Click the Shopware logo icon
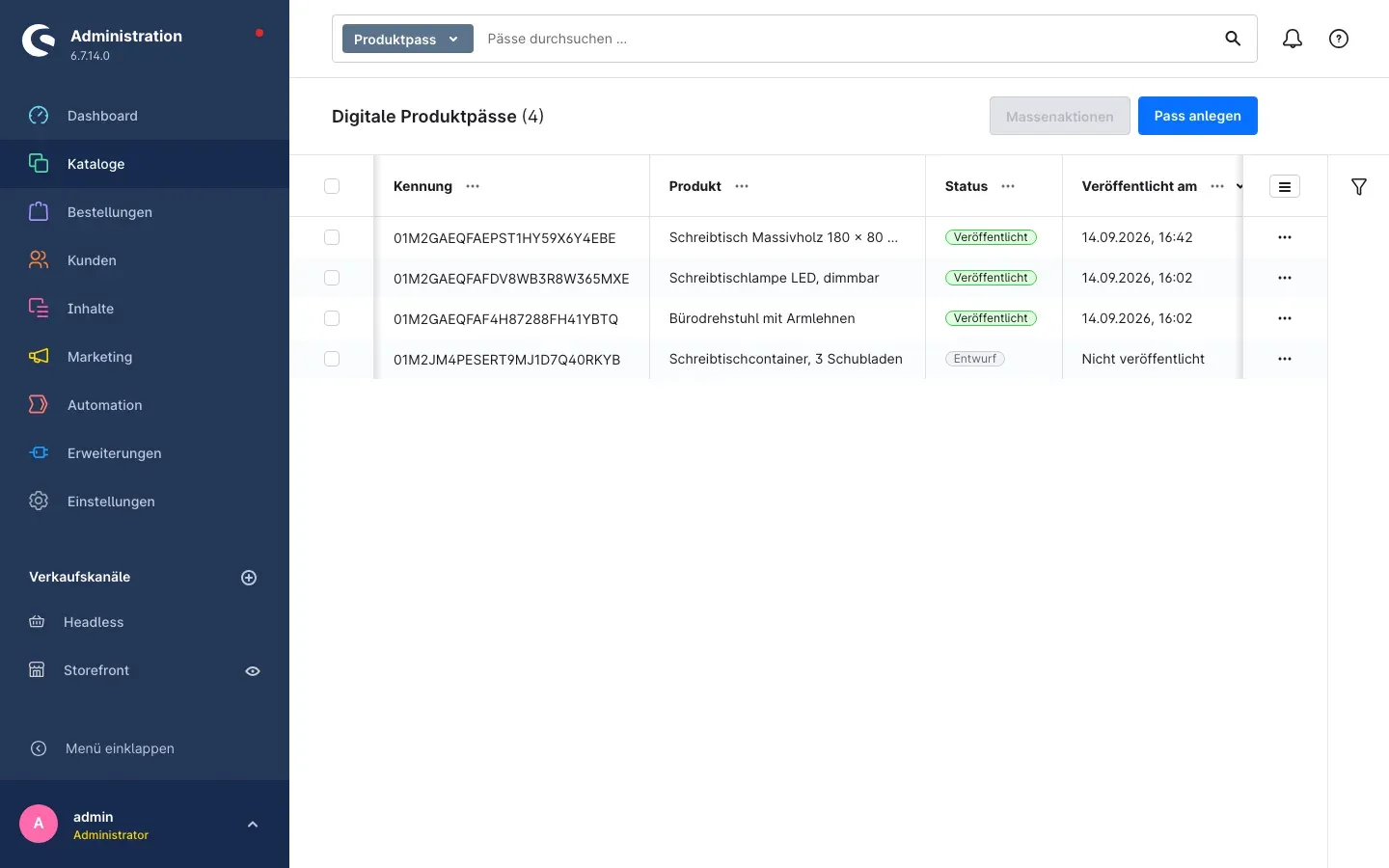1389x868 pixels. 39,41
